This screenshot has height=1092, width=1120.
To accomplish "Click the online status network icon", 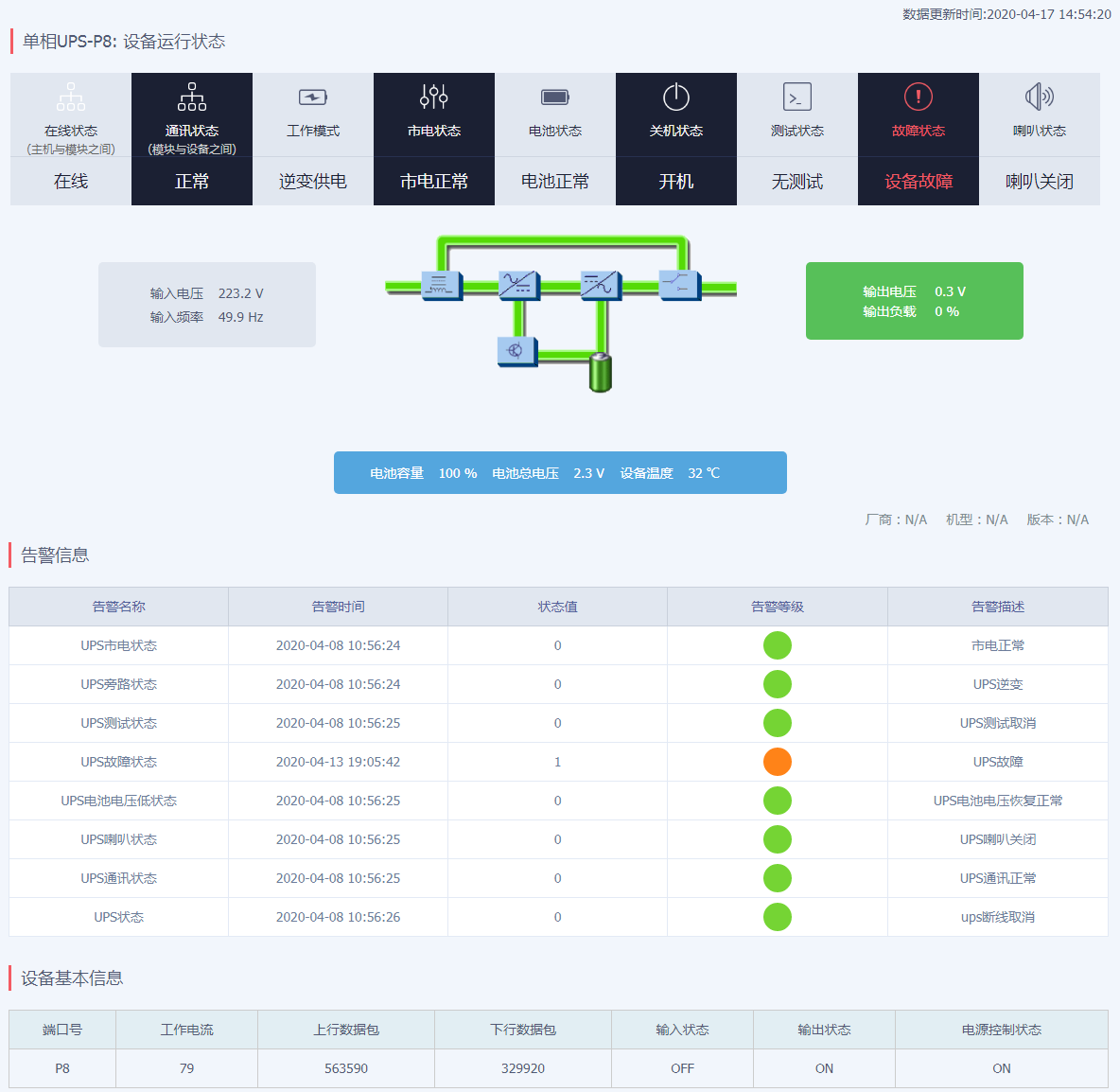I will pos(71,97).
